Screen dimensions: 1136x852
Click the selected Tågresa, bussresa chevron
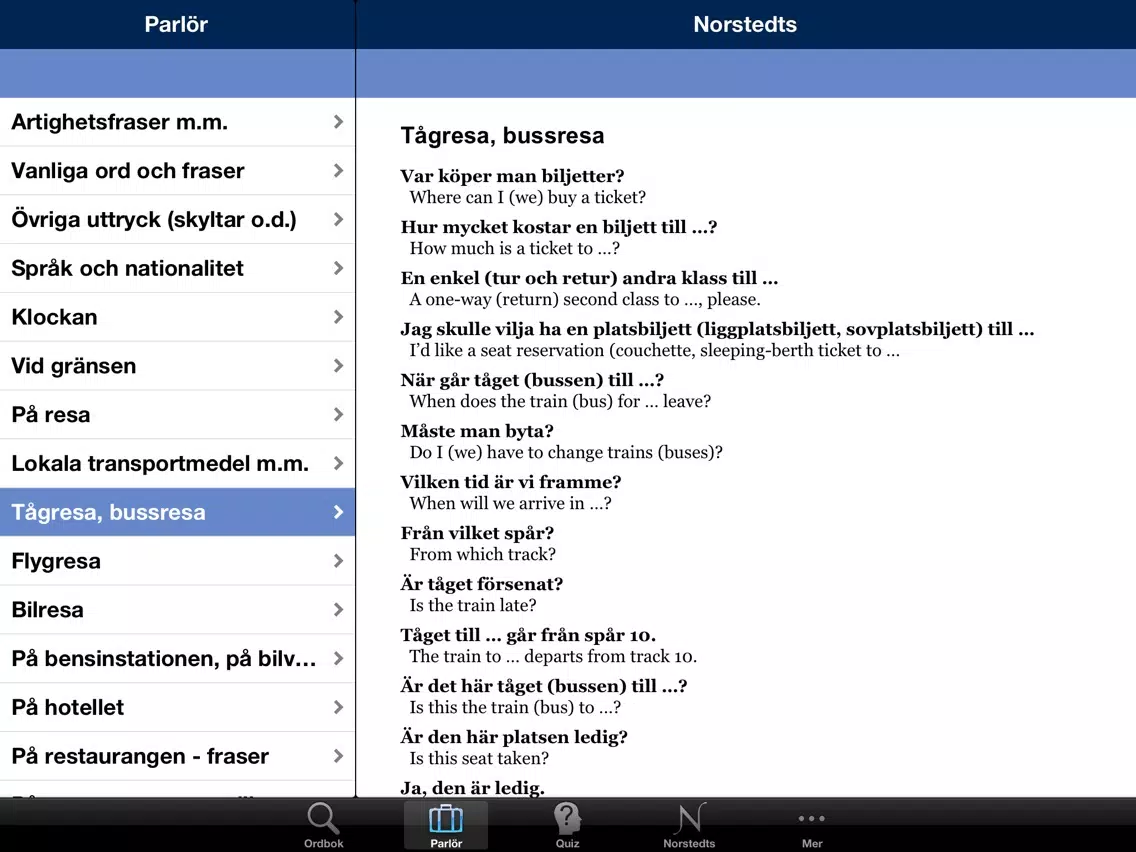[338, 512]
